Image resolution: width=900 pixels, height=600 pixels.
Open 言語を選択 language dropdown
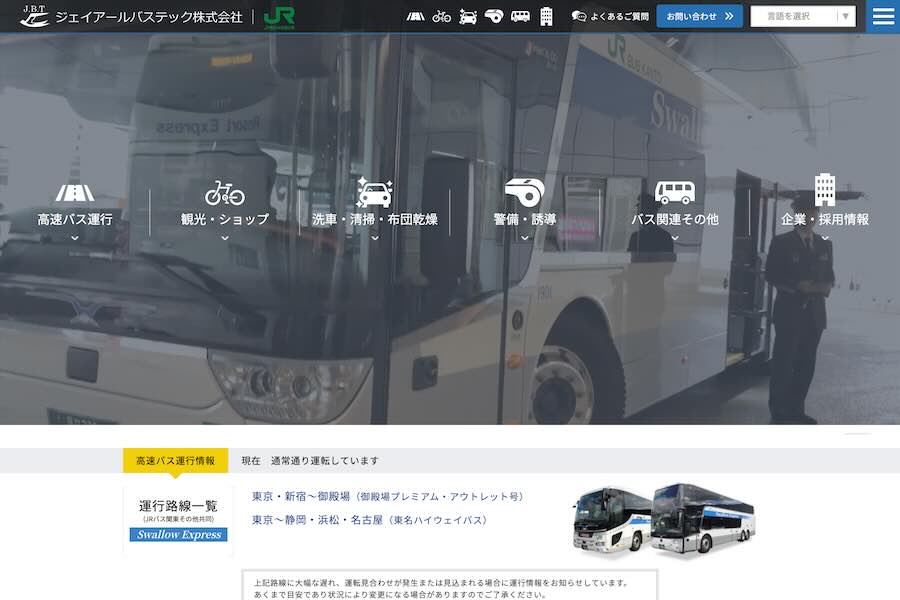[803, 17]
